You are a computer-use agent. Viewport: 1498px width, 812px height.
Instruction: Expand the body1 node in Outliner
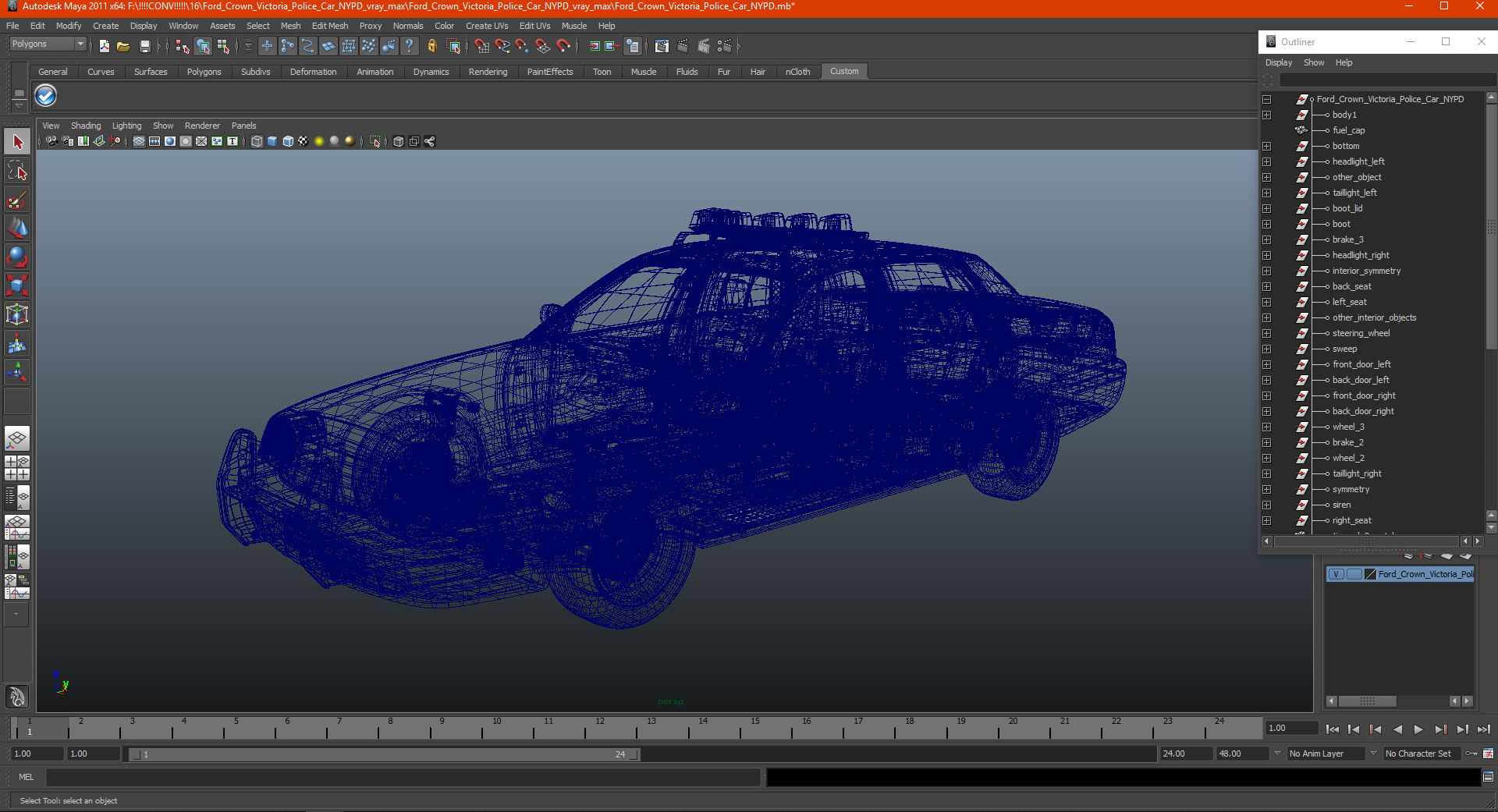(x=1266, y=115)
